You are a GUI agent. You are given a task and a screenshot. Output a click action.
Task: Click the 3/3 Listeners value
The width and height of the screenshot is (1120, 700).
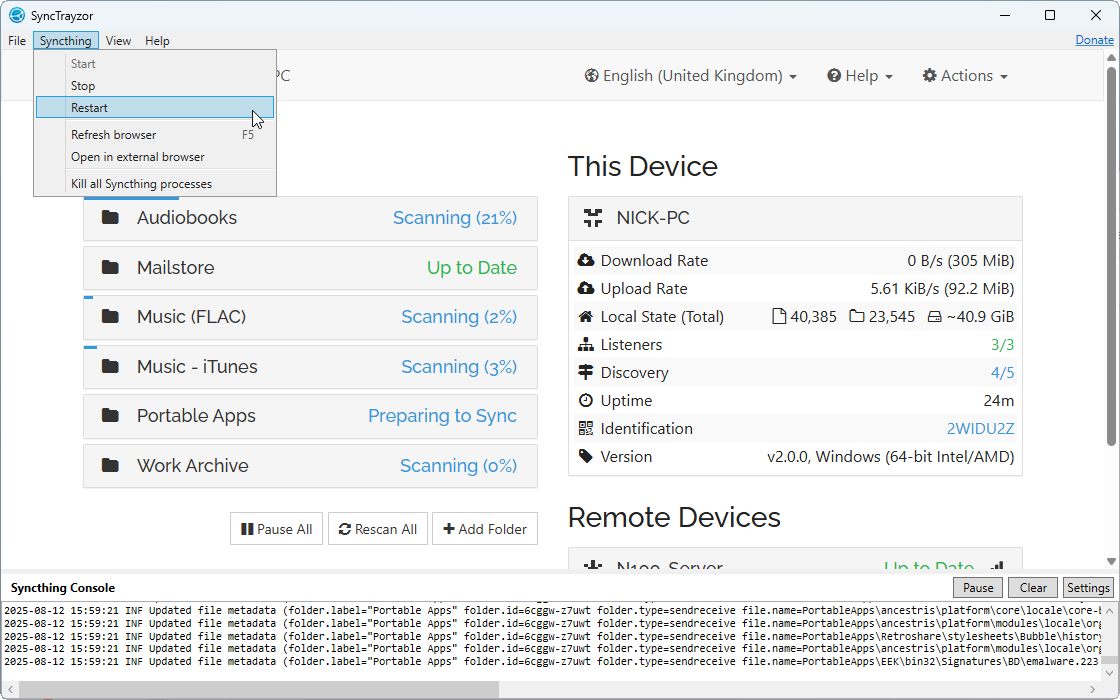click(x=1002, y=344)
